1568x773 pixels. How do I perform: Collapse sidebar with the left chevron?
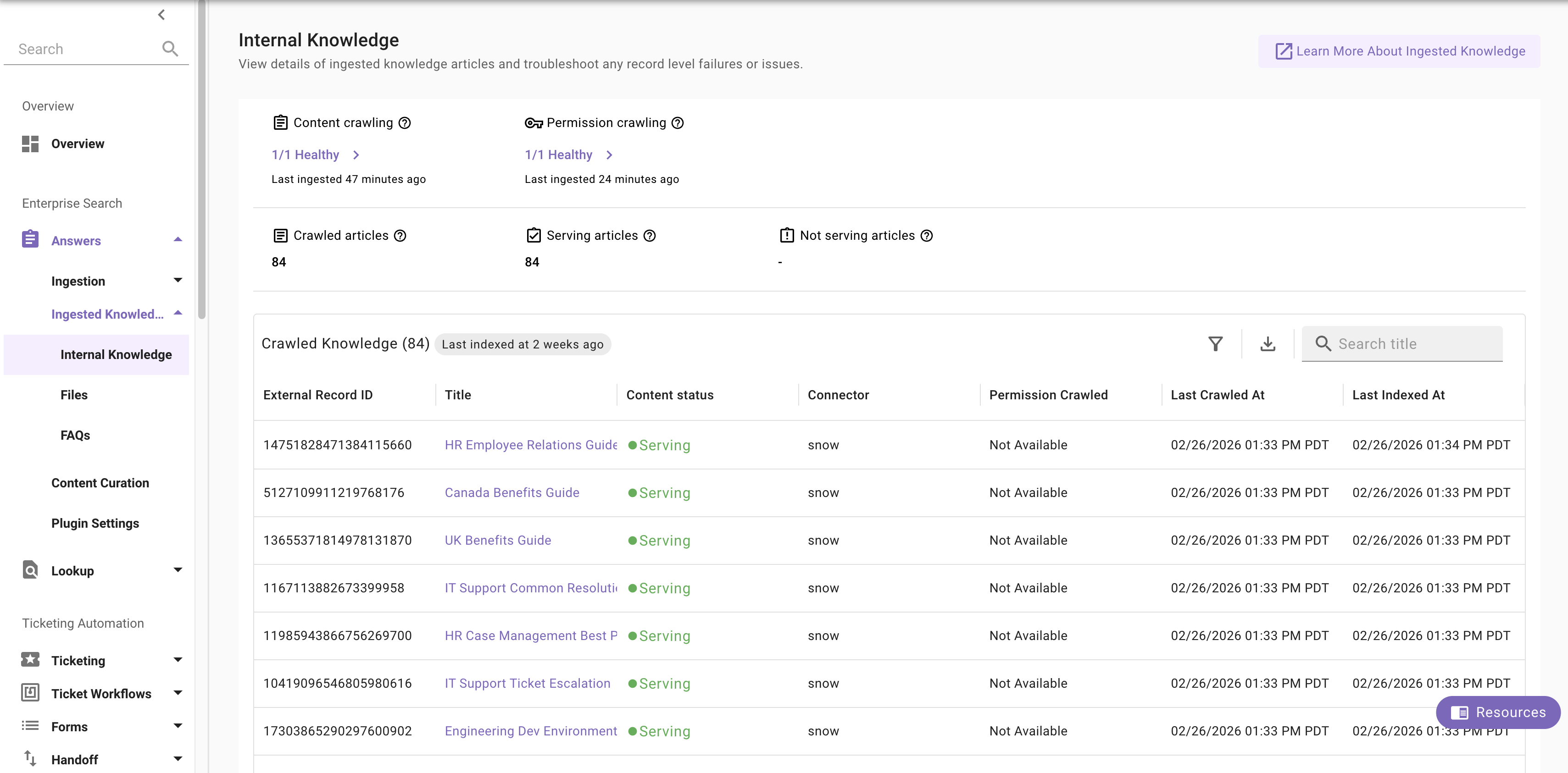pyautogui.click(x=161, y=15)
